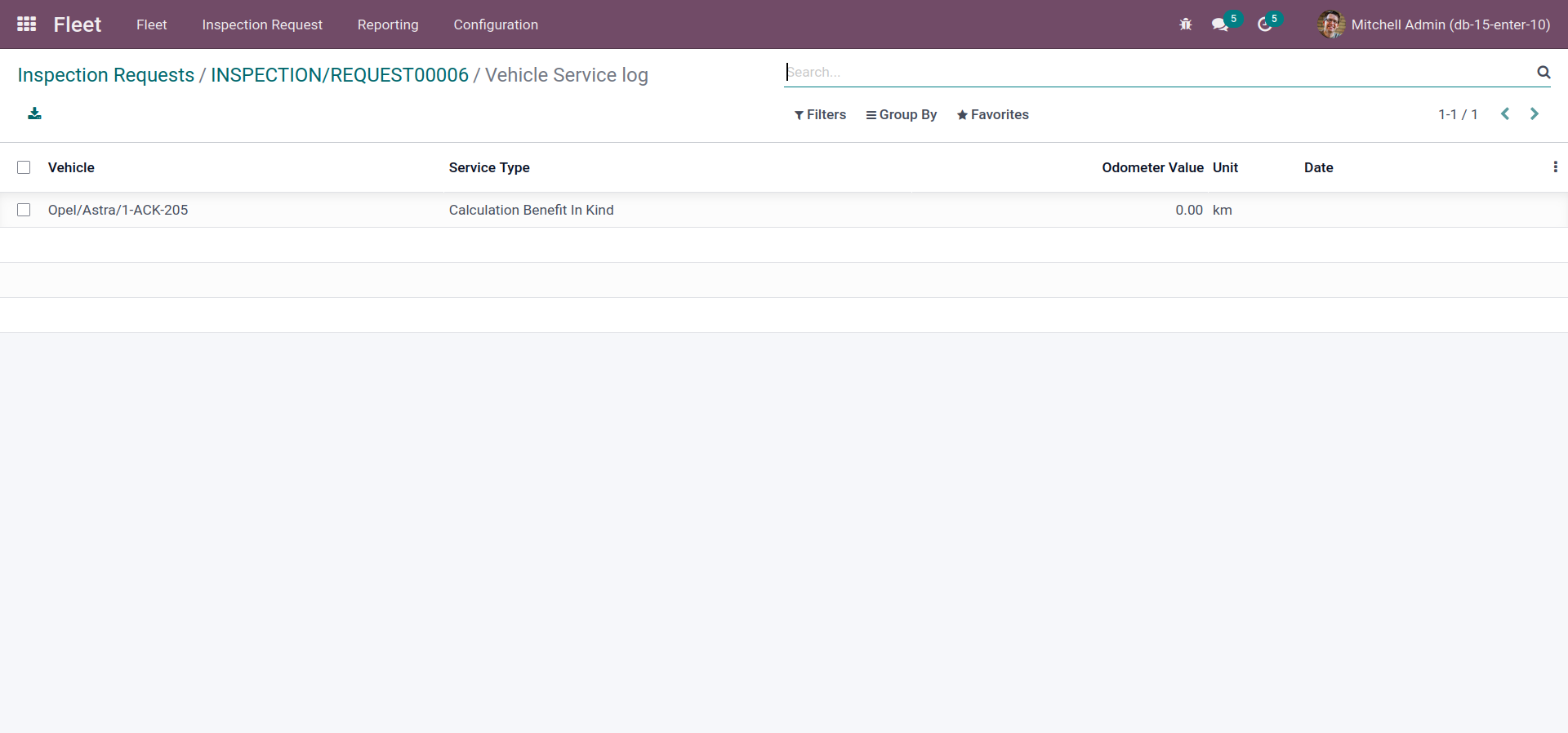Sort by Vehicle column header
1568x733 pixels.
tap(71, 167)
